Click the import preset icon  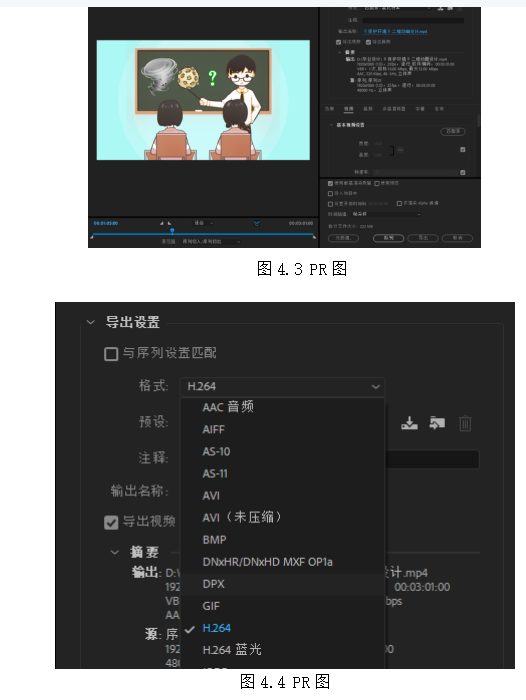[437, 423]
